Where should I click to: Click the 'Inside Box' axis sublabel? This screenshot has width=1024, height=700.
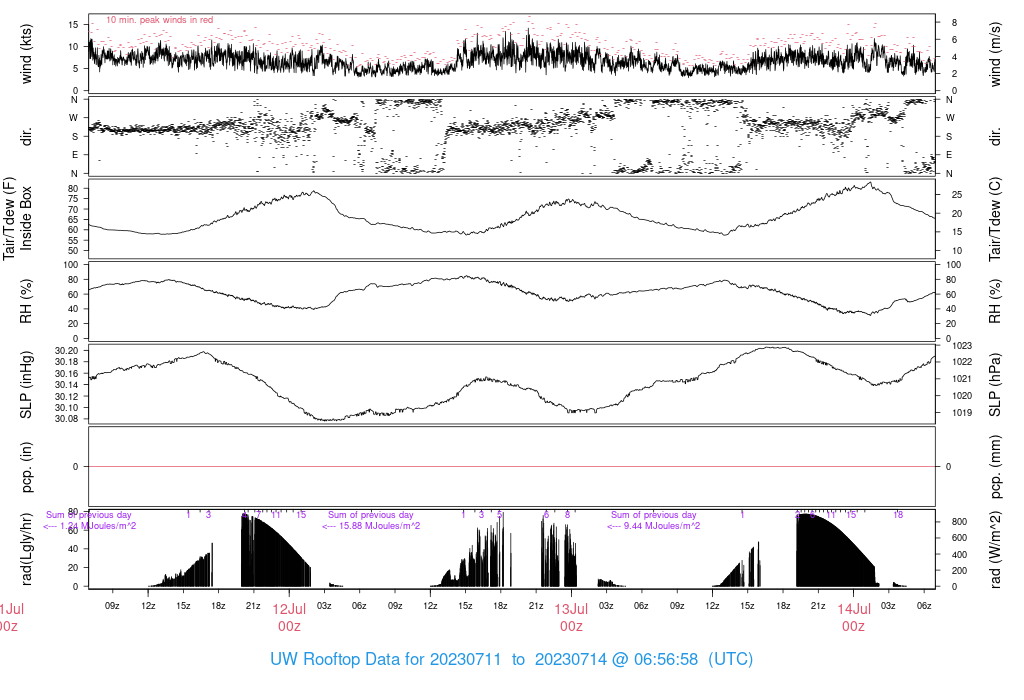[26, 218]
